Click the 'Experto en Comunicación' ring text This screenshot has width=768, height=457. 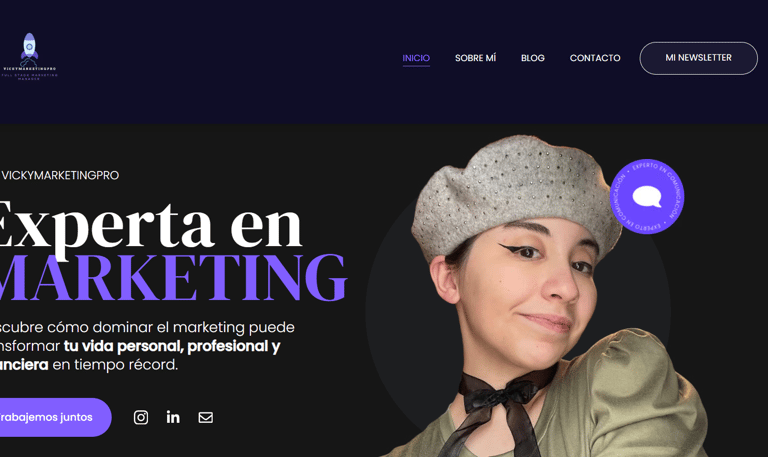(x=647, y=196)
